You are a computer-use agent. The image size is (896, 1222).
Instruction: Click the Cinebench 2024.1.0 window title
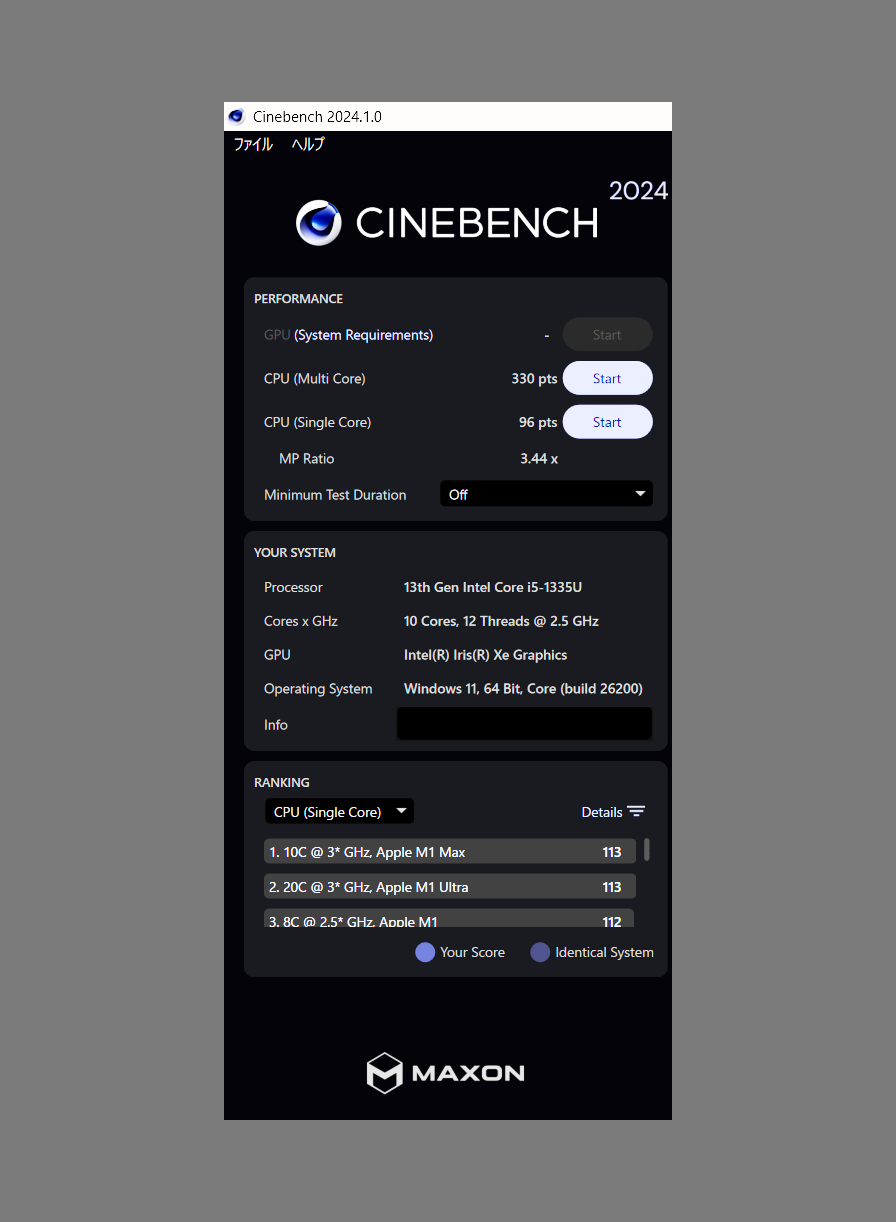click(317, 116)
